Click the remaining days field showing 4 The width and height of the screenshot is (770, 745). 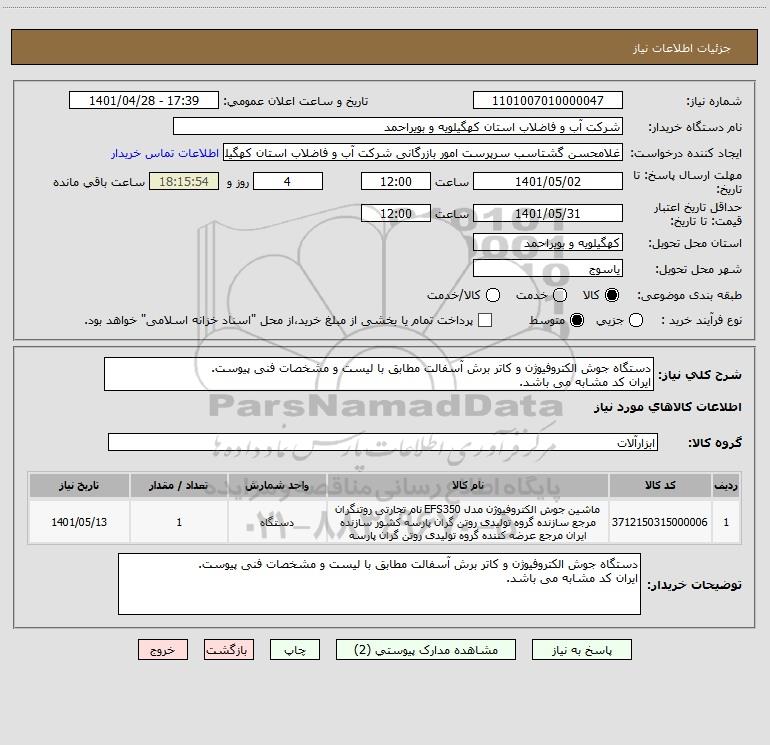point(288,181)
